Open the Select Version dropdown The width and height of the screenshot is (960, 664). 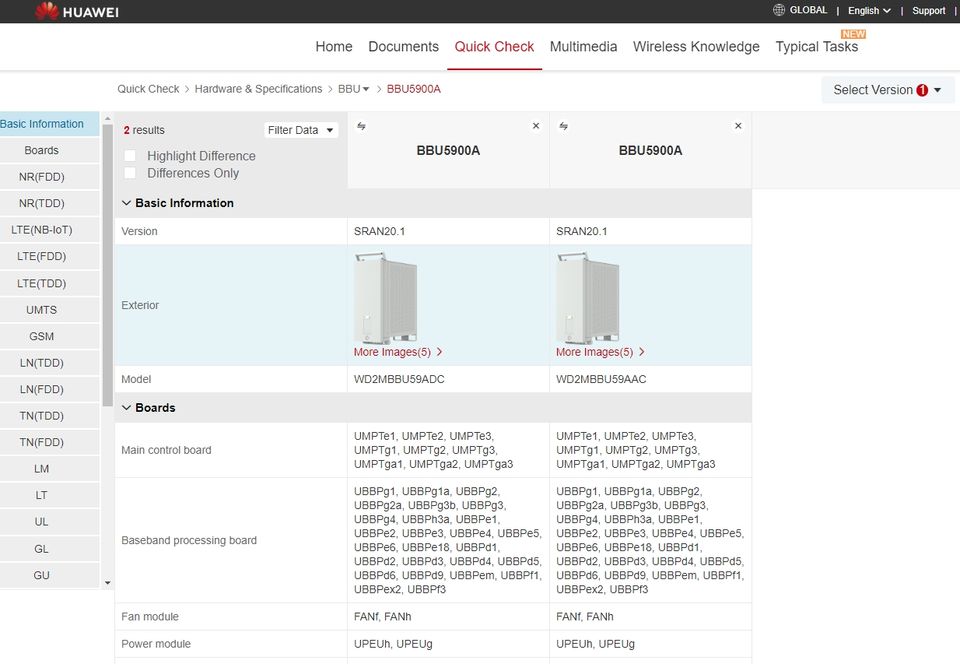(887, 90)
